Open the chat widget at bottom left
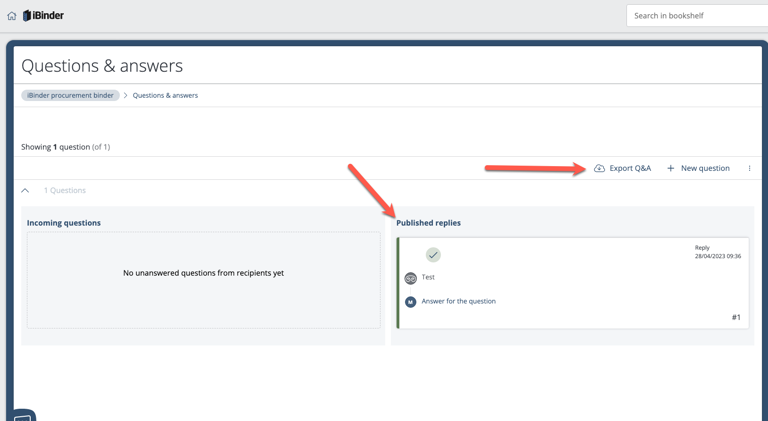The image size is (768, 421). pos(23,415)
